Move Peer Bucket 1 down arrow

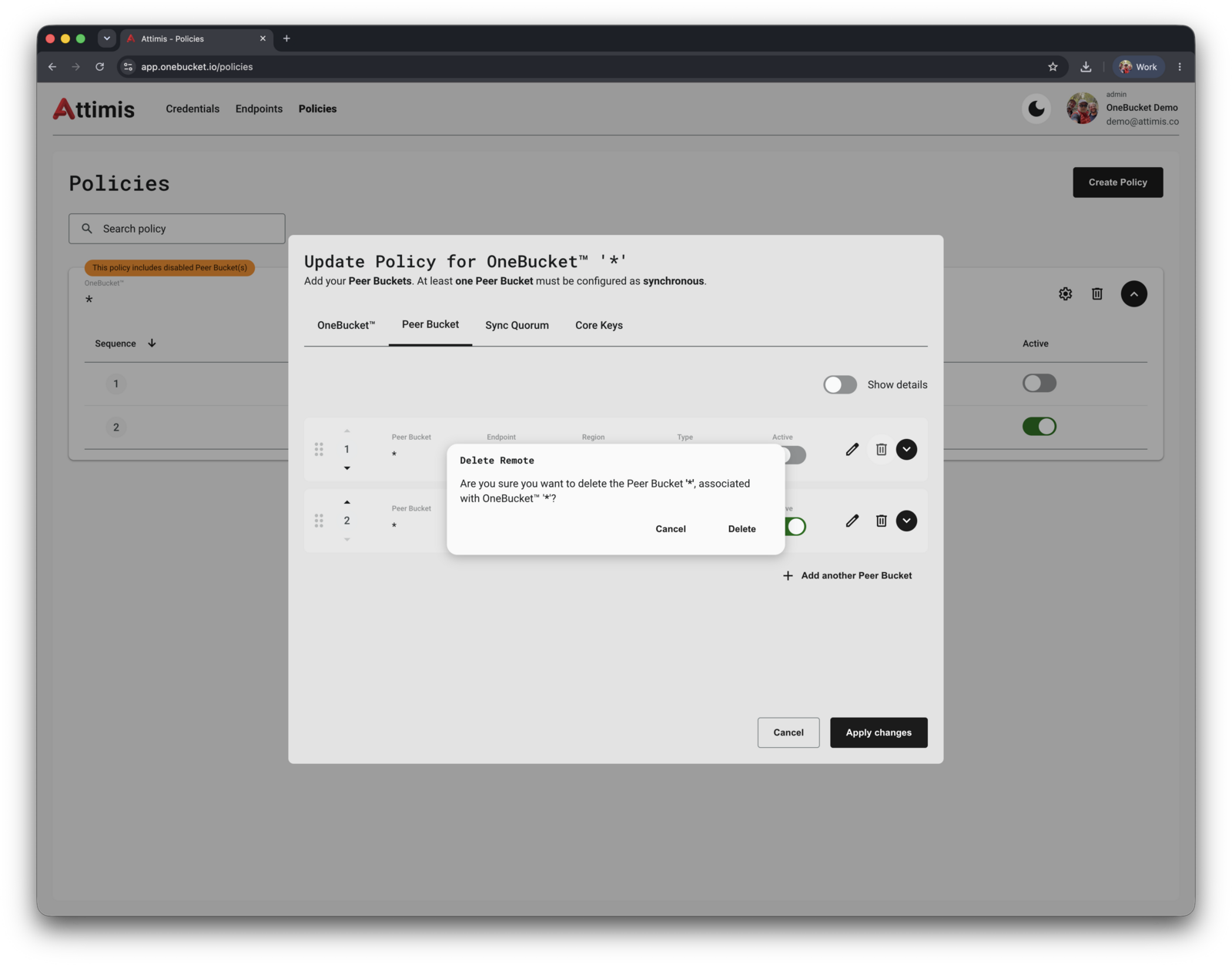(346, 468)
